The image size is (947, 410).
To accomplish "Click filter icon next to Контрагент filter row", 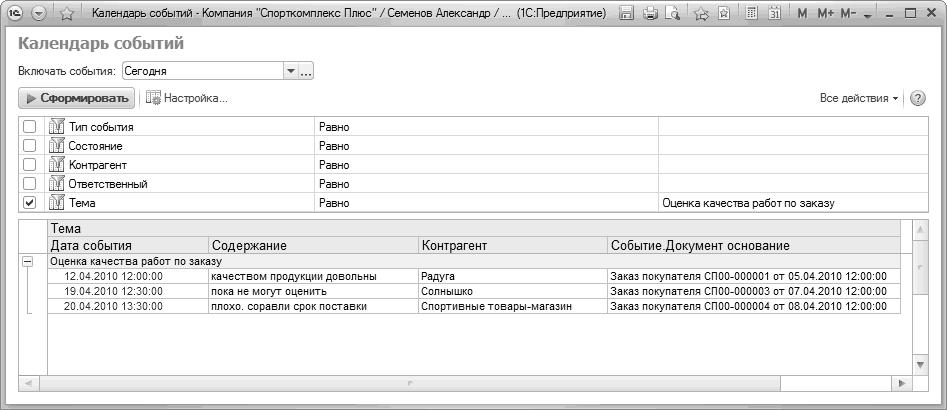I will coord(56,165).
